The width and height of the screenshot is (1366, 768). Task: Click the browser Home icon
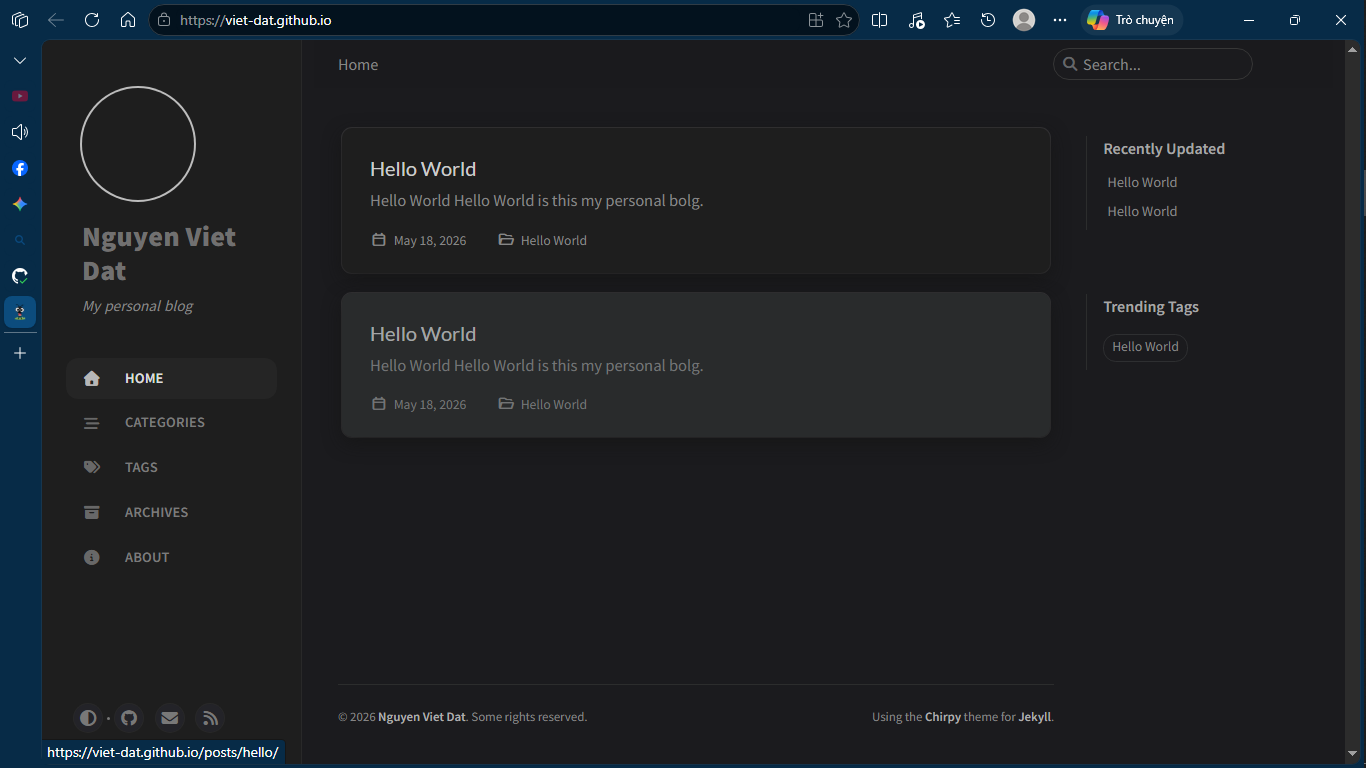point(128,20)
